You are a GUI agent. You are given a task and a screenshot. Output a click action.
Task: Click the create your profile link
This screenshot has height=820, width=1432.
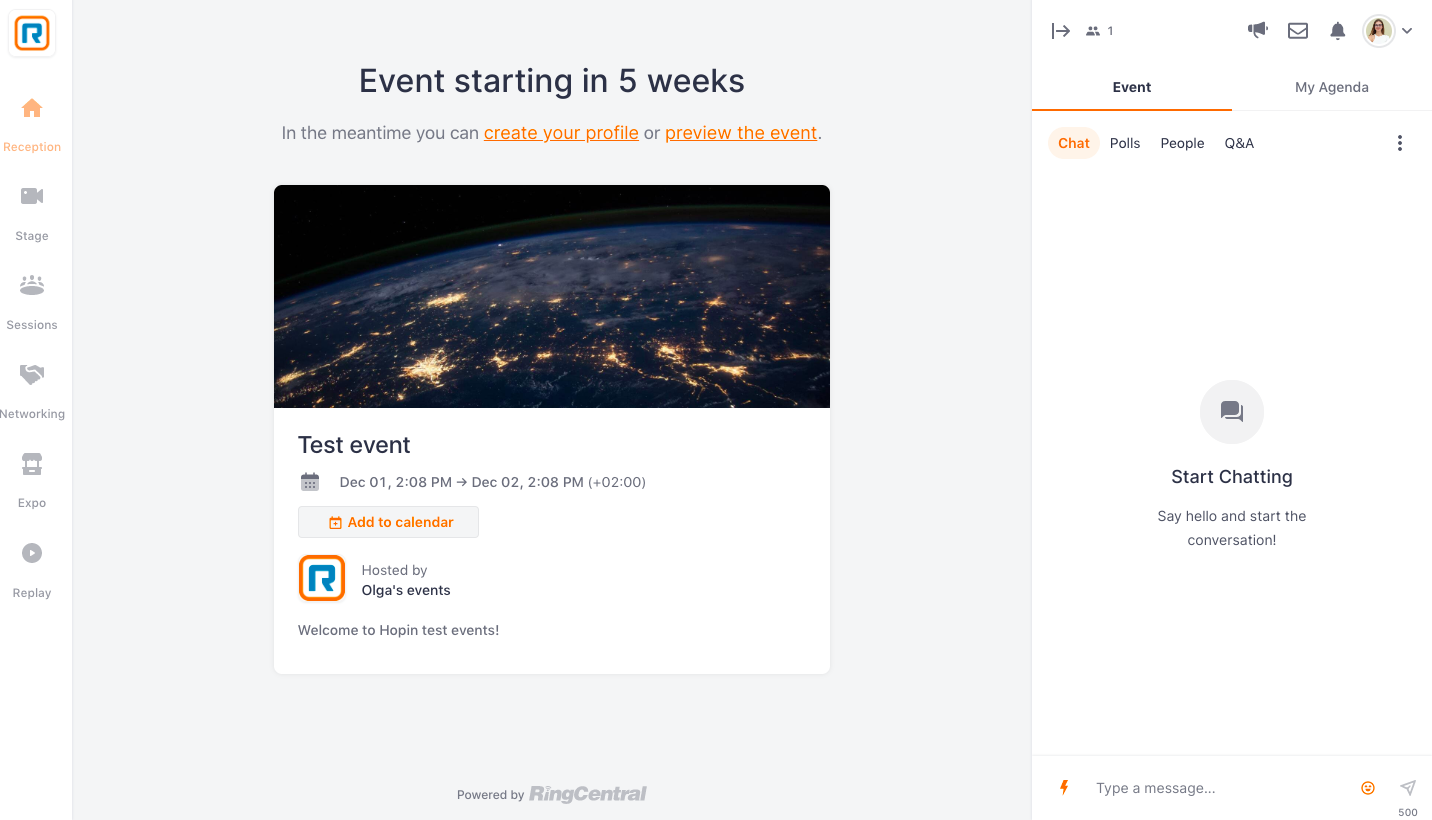click(561, 133)
